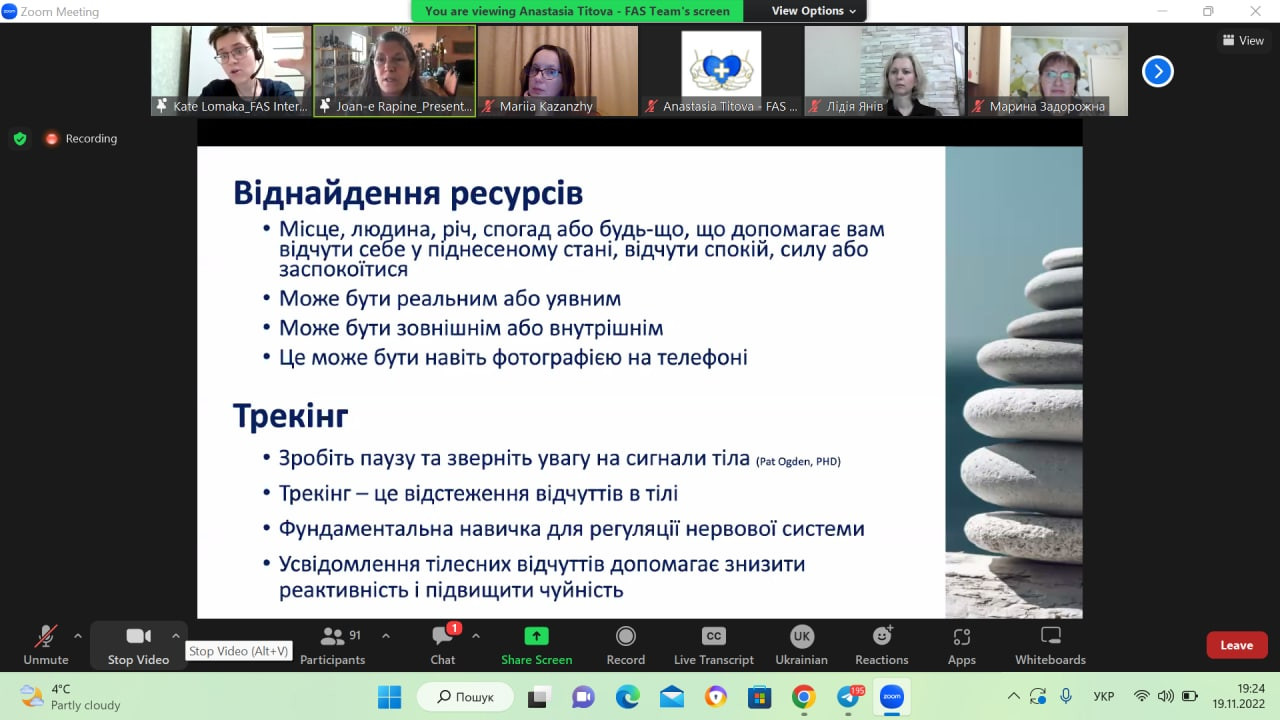Open the Chat panel
The image size is (1280, 720).
point(443,645)
